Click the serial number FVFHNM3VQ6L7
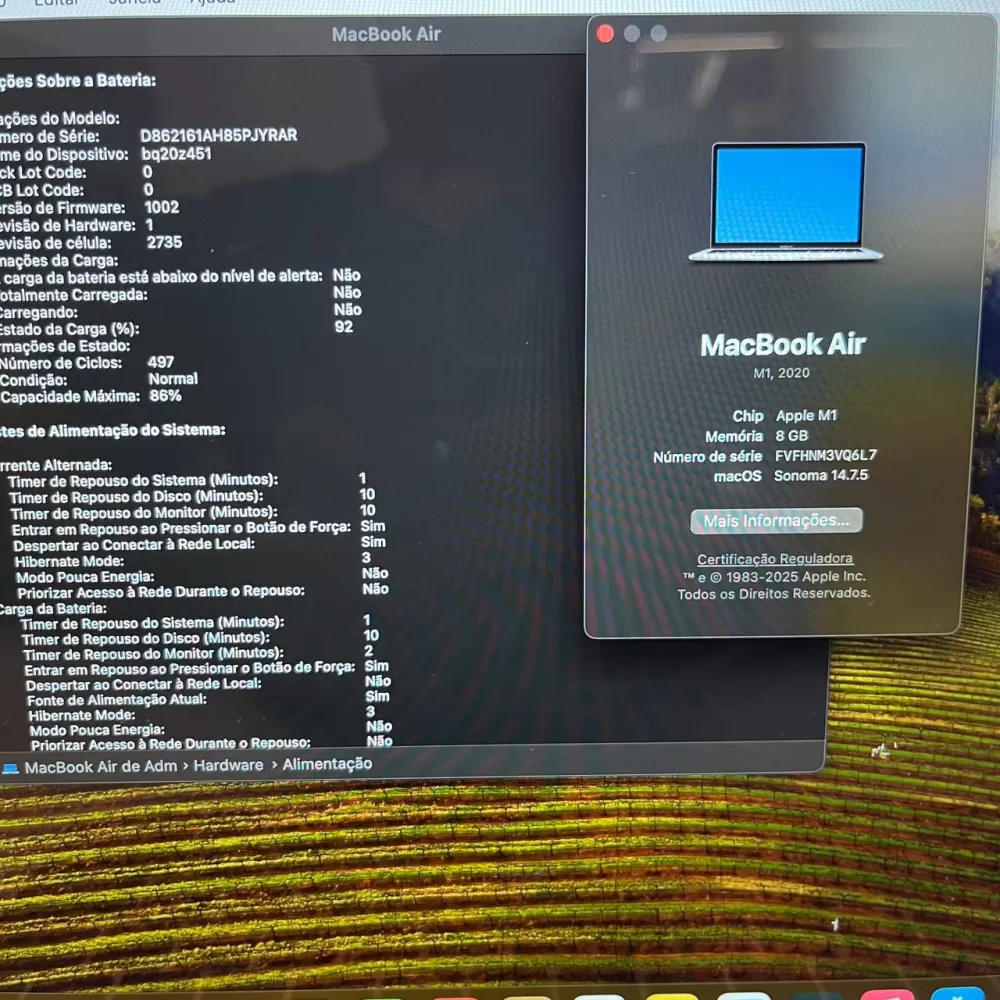This screenshot has width=1000, height=1000. click(825, 456)
